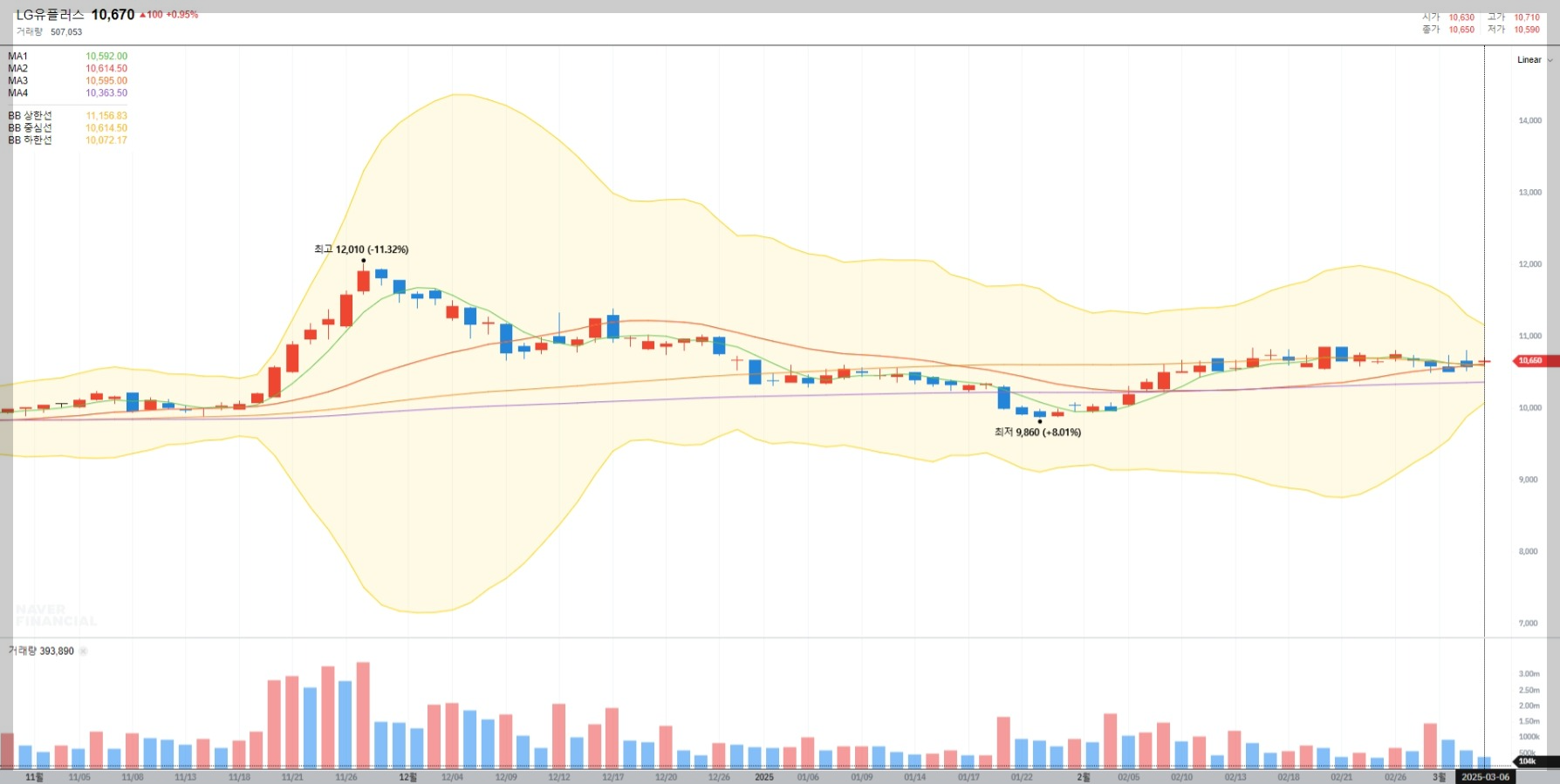Viewport: 1560px width, 784px height.
Task: Click the 01/14 date axis label
Action: pos(914,777)
